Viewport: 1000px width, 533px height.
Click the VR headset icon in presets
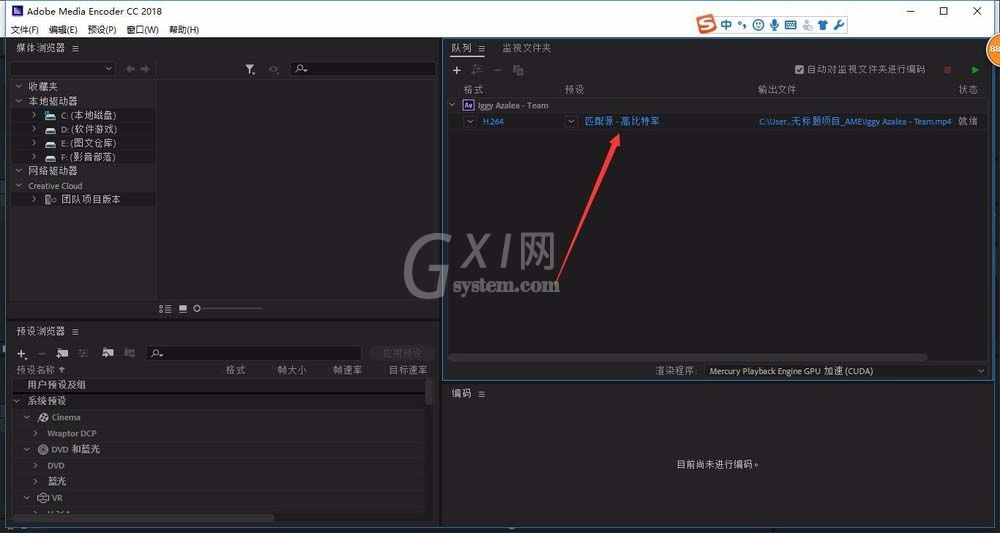(43, 498)
